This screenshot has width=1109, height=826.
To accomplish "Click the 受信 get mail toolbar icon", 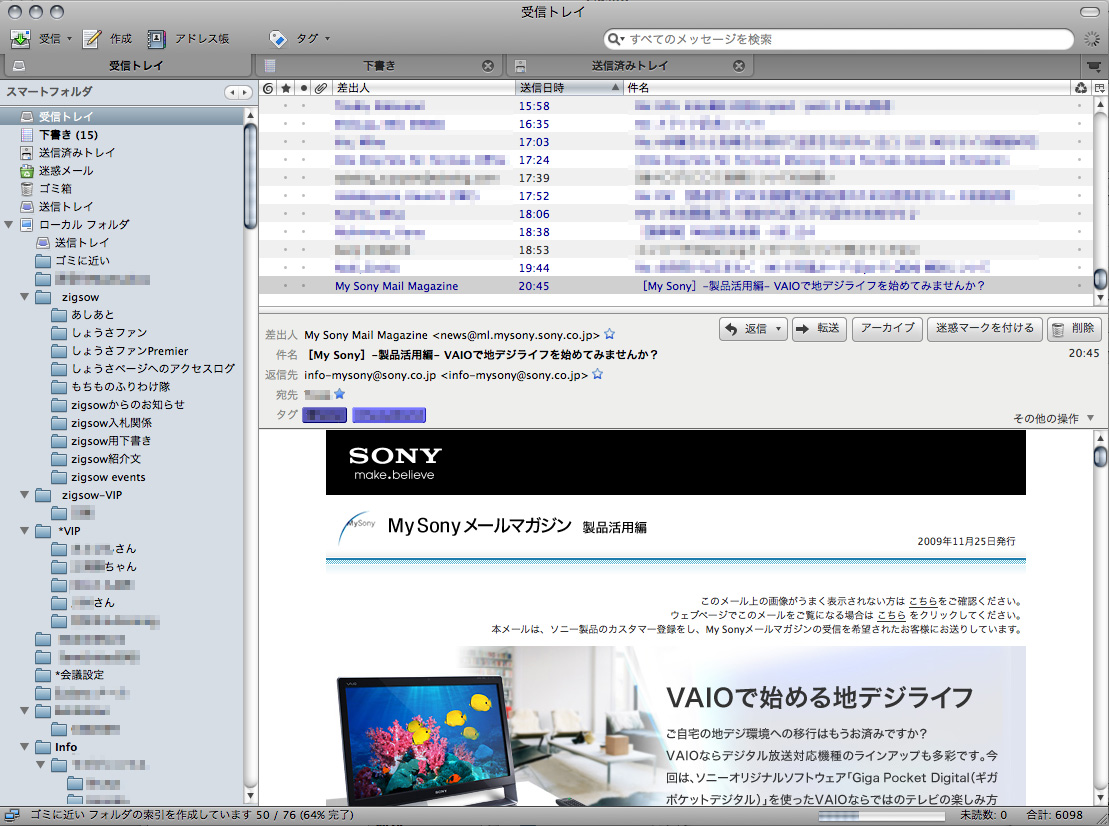I will 20,39.
